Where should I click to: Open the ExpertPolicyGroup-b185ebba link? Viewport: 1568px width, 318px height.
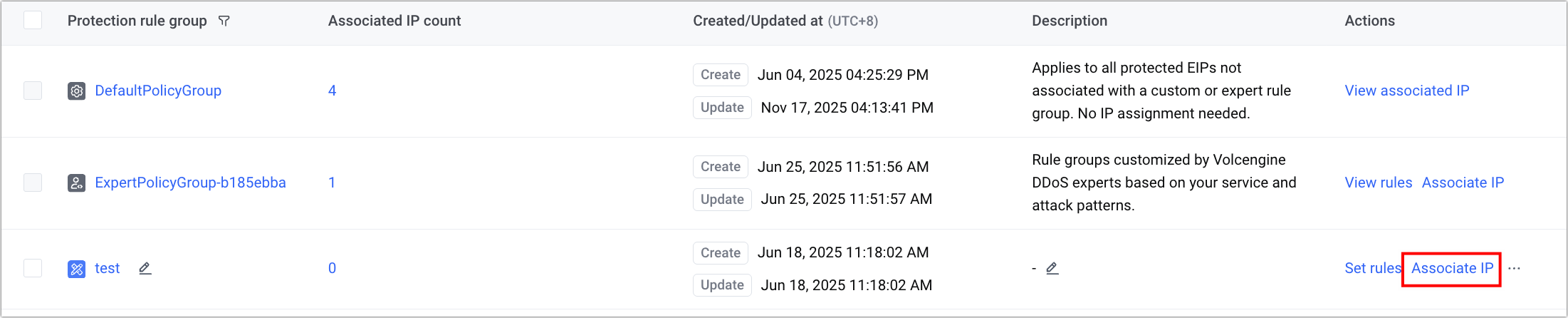click(x=190, y=183)
